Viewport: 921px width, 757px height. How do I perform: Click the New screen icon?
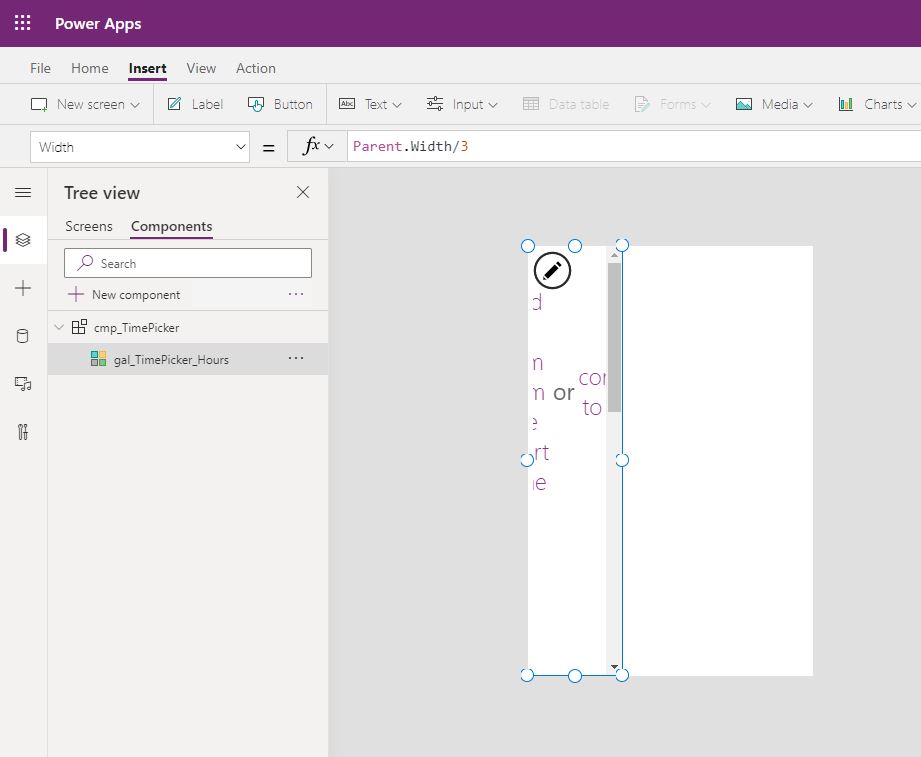[x=39, y=105]
